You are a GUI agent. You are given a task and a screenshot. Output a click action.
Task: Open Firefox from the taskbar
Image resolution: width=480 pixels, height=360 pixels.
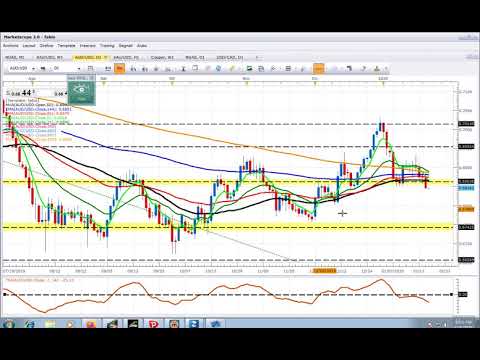[91, 323]
